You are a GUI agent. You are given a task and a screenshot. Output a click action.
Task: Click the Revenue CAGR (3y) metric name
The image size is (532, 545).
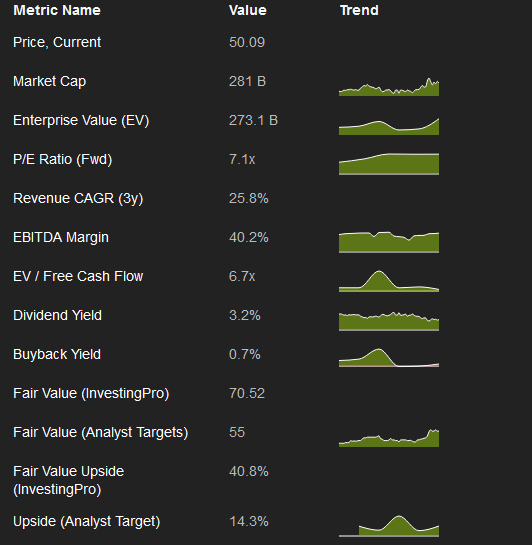click(78, 198)
